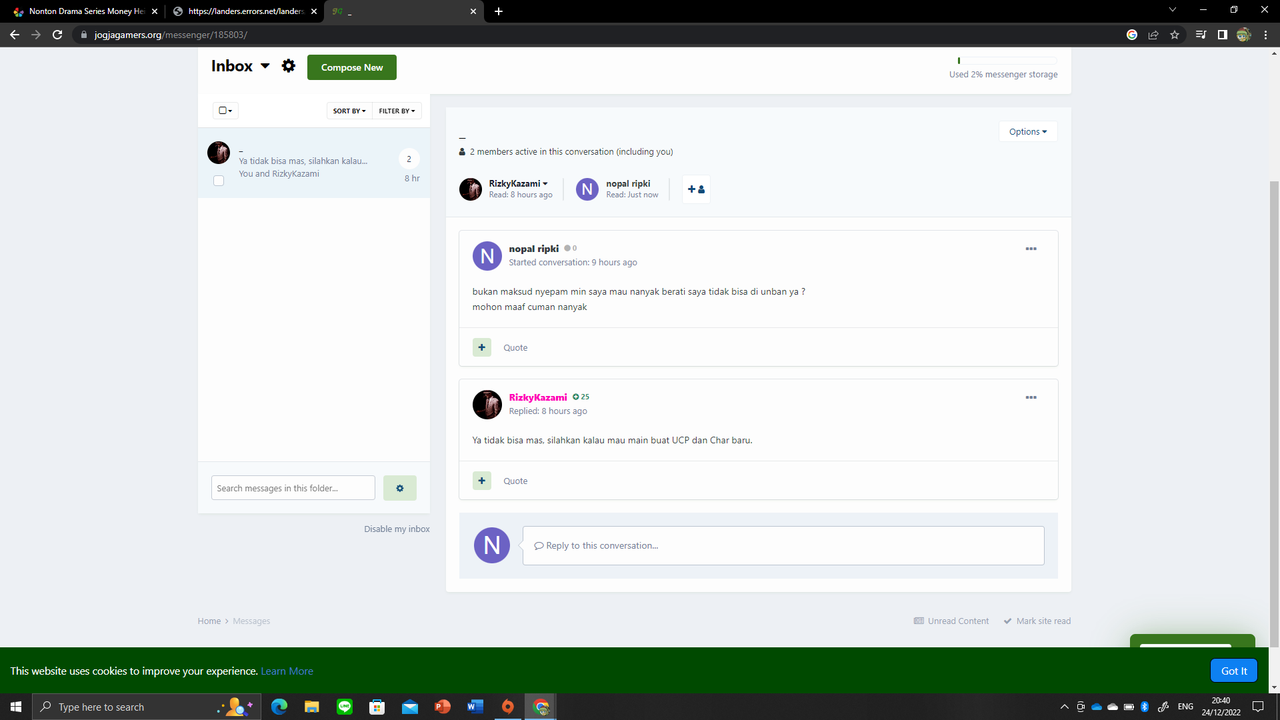Click Quote under nopal ripki's message

pyautogui.click(x=515, y=348)
